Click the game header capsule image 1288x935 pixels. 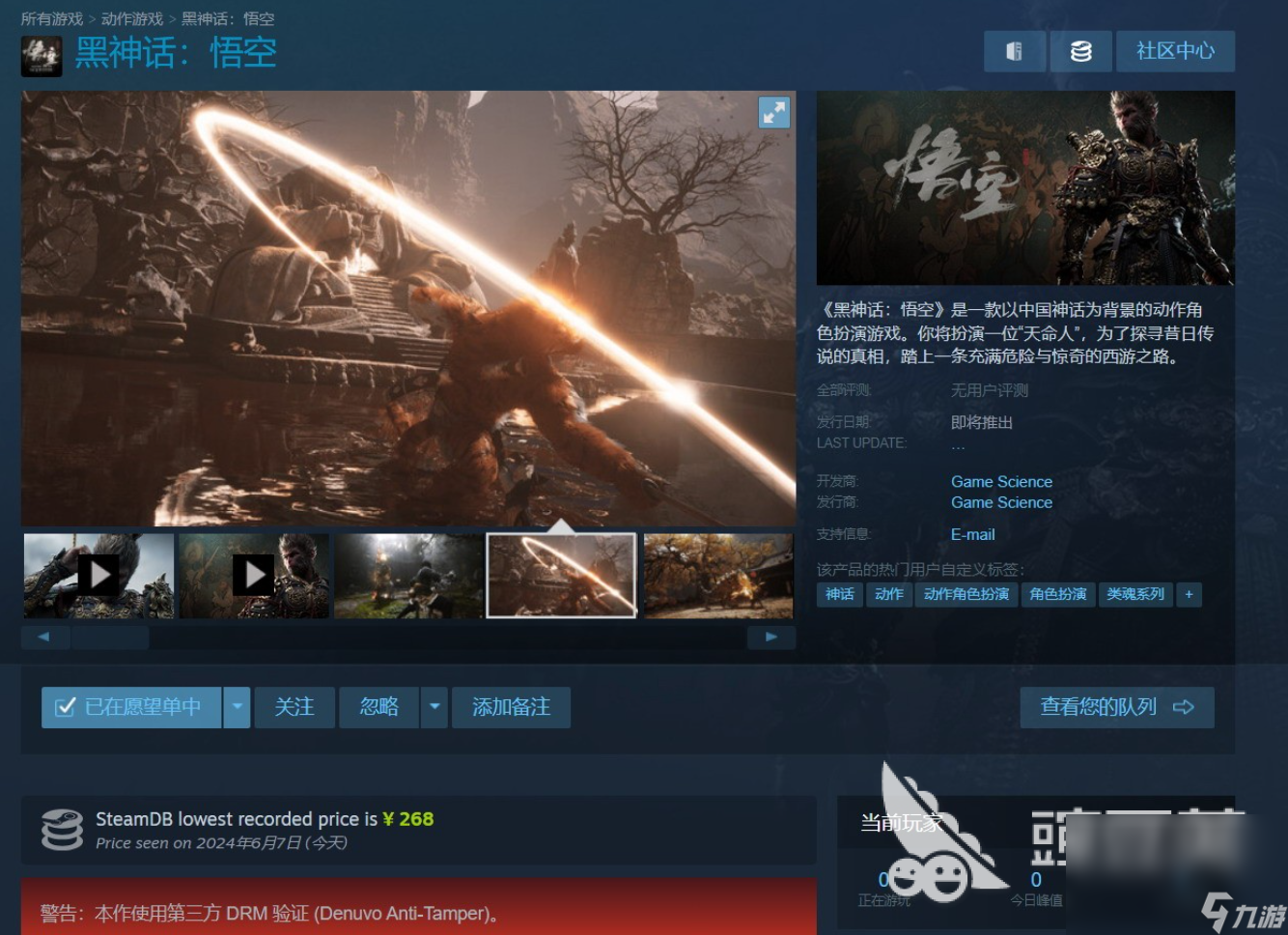[x=1025, y=187]
